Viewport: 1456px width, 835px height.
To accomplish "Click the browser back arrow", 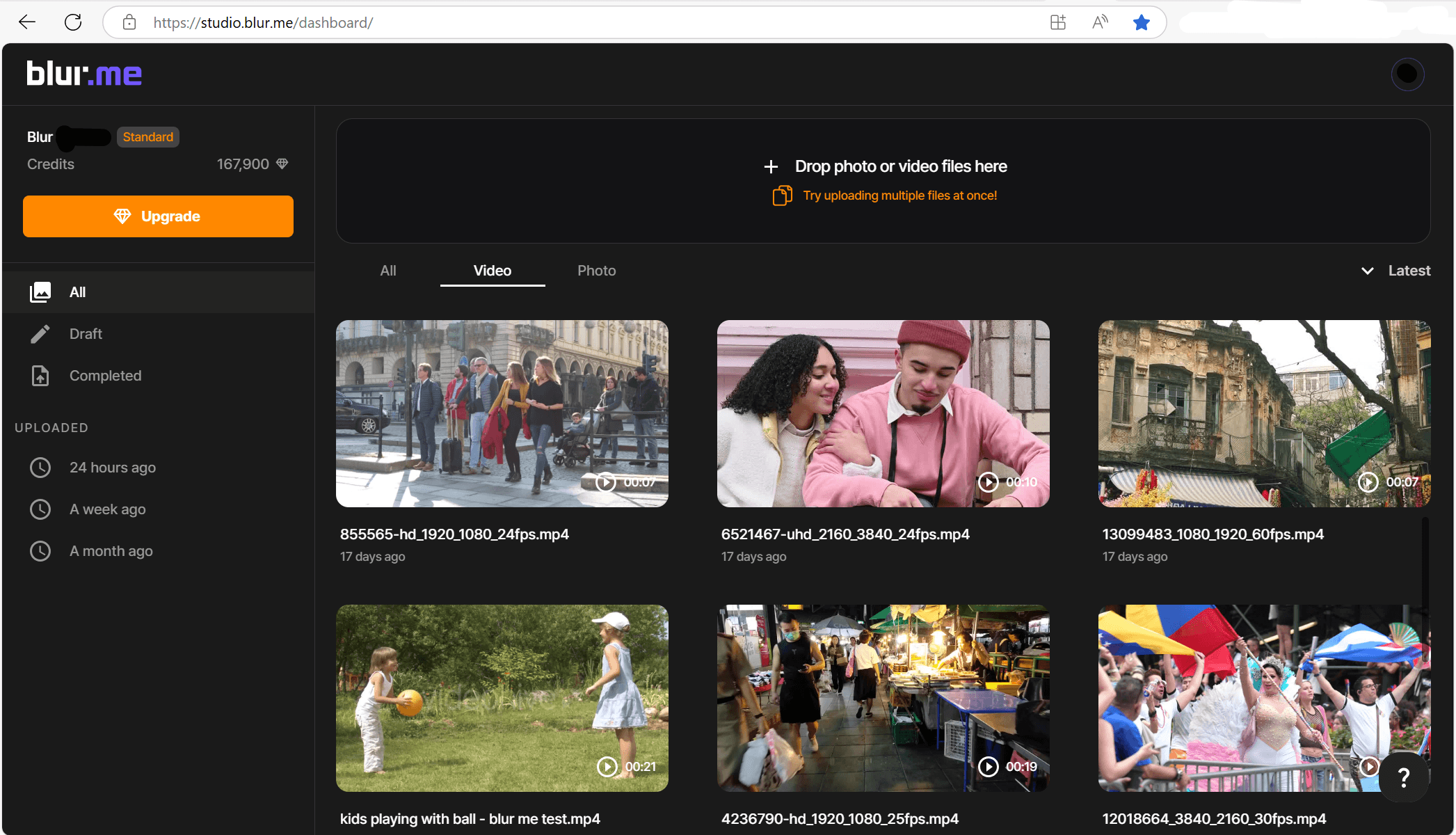I will point(27,22).
